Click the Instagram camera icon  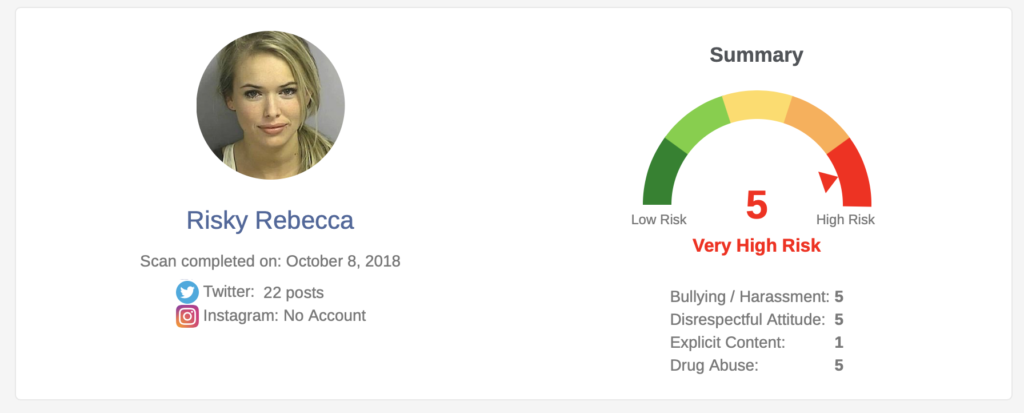(x=187, y=316)
